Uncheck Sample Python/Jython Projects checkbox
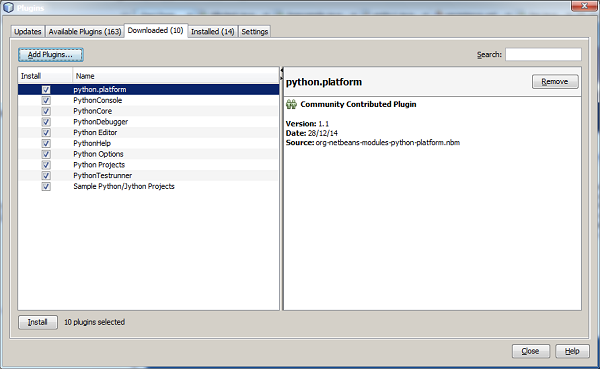The height and width of the screenshot is (369, 600). [x=46, y=186]
